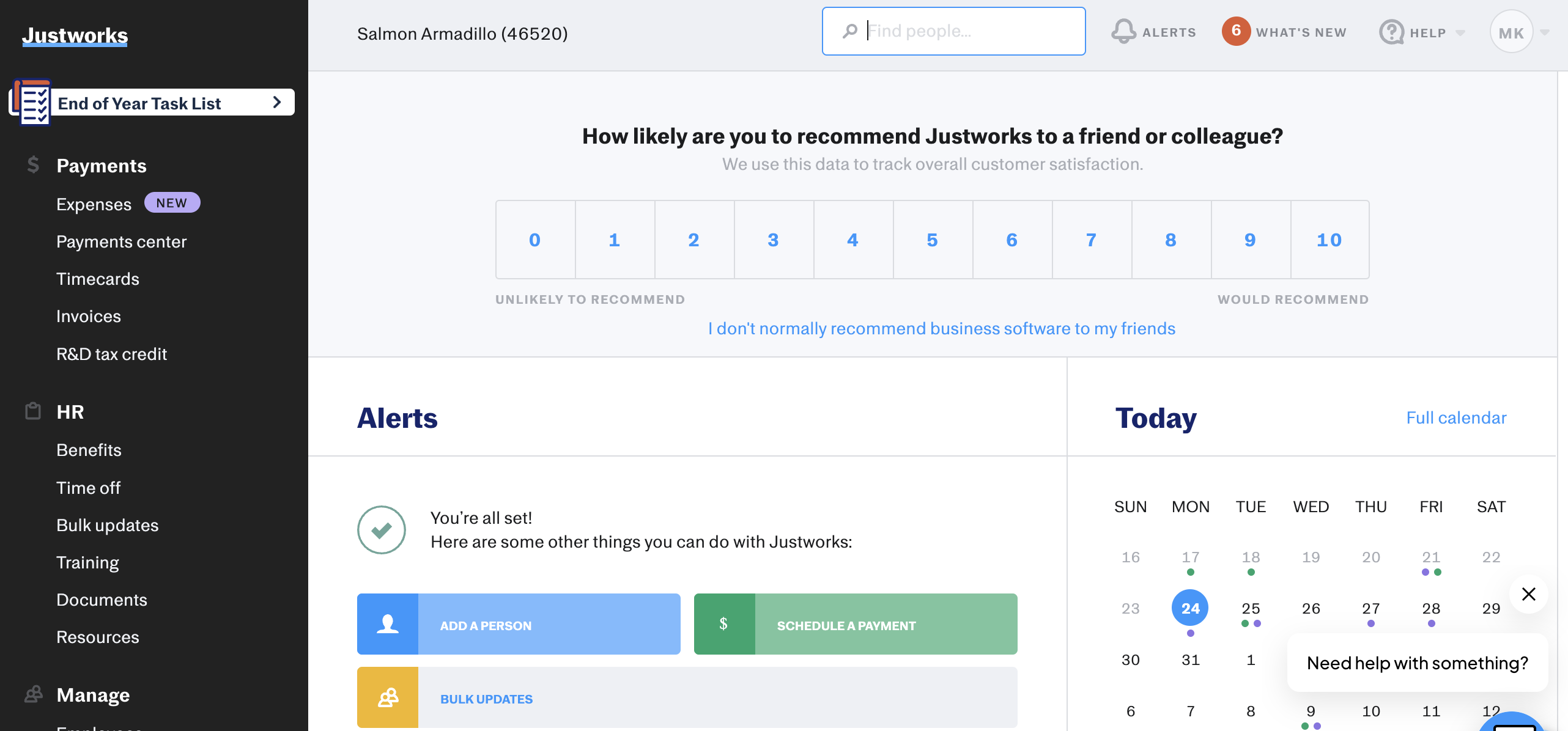Click company name Salmon Armadillo (46520)

tap(462, 34)
